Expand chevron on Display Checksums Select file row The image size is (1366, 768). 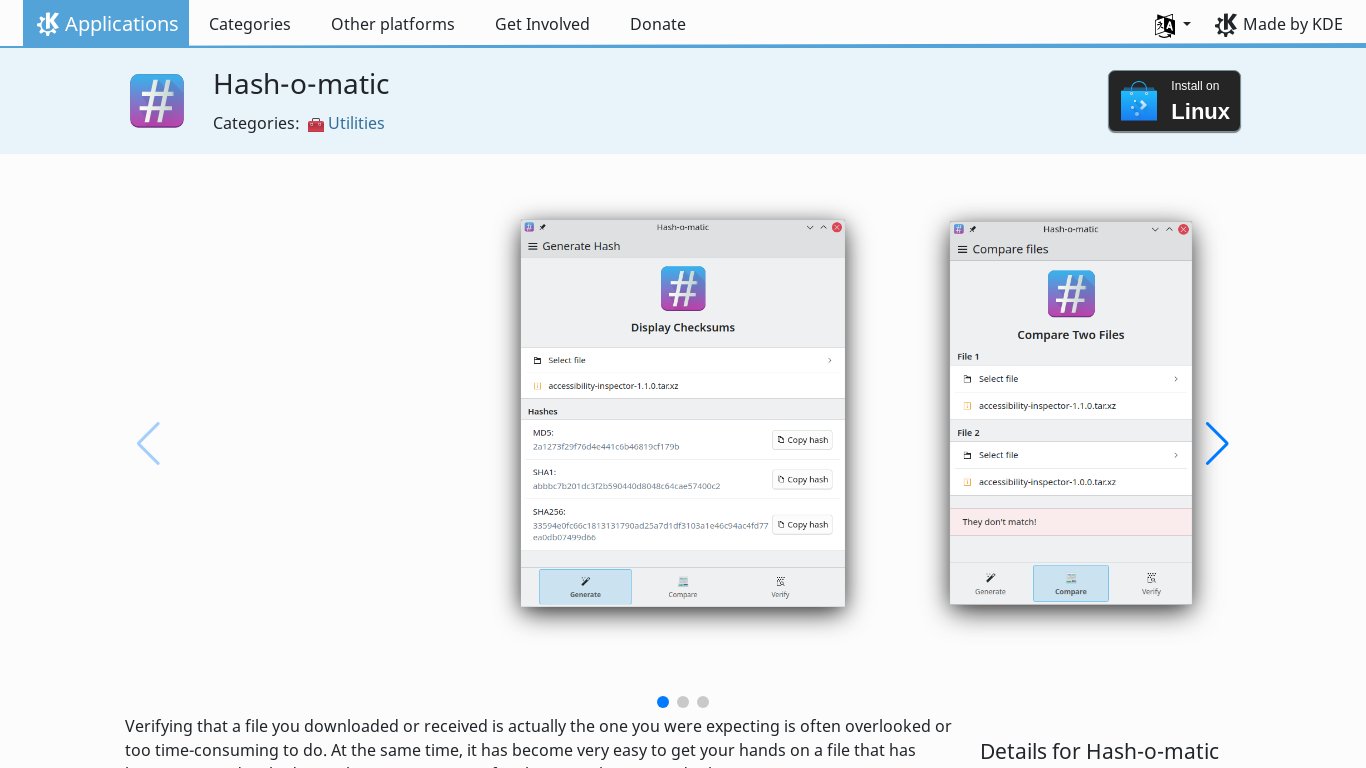[x=830, y=360]
